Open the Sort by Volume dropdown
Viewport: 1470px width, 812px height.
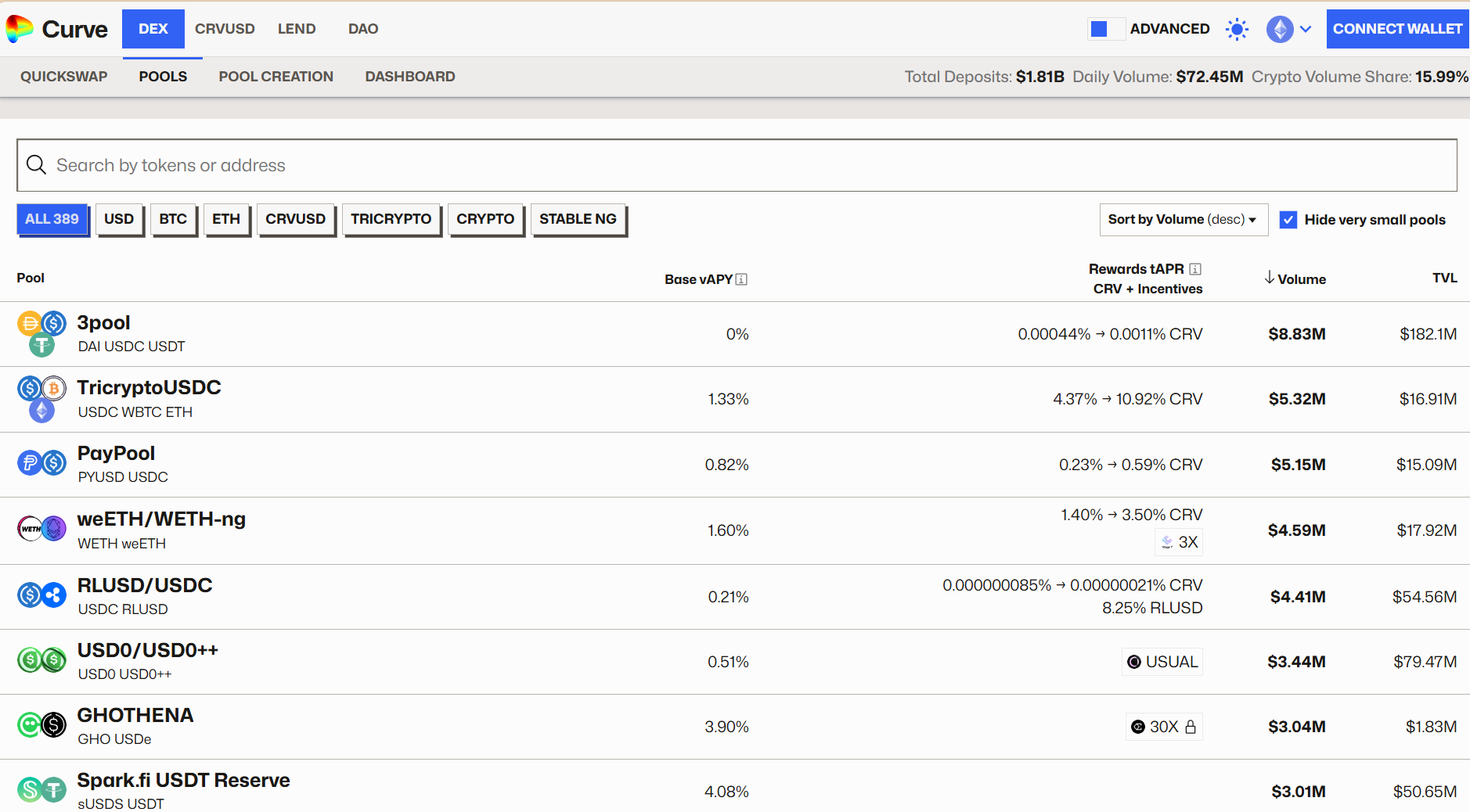pos(1184,220)
